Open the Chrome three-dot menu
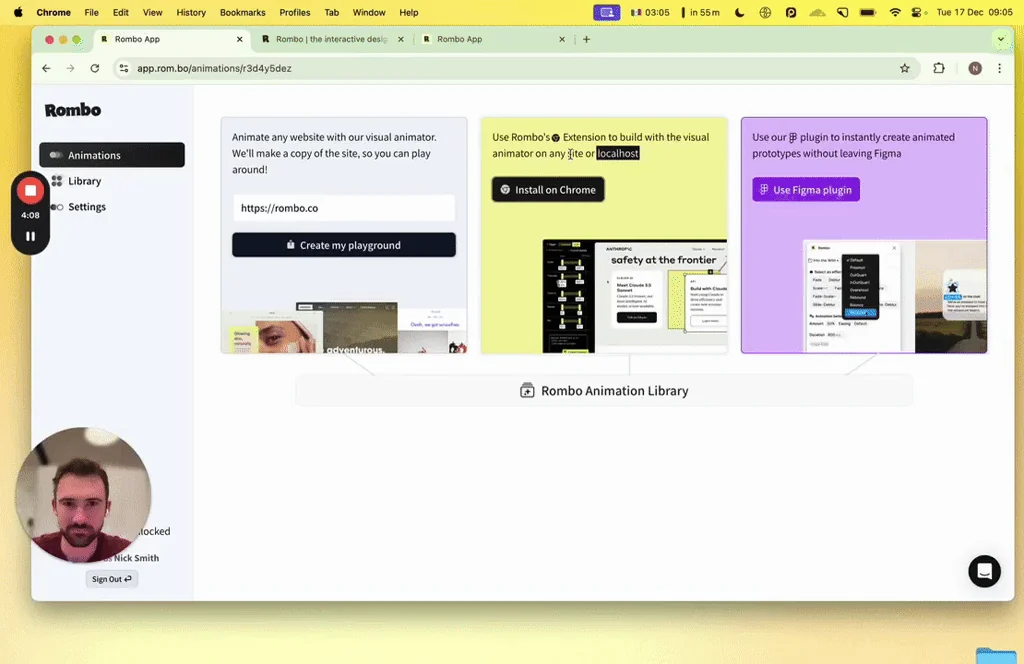The image size is (1024, 664). 999,68
